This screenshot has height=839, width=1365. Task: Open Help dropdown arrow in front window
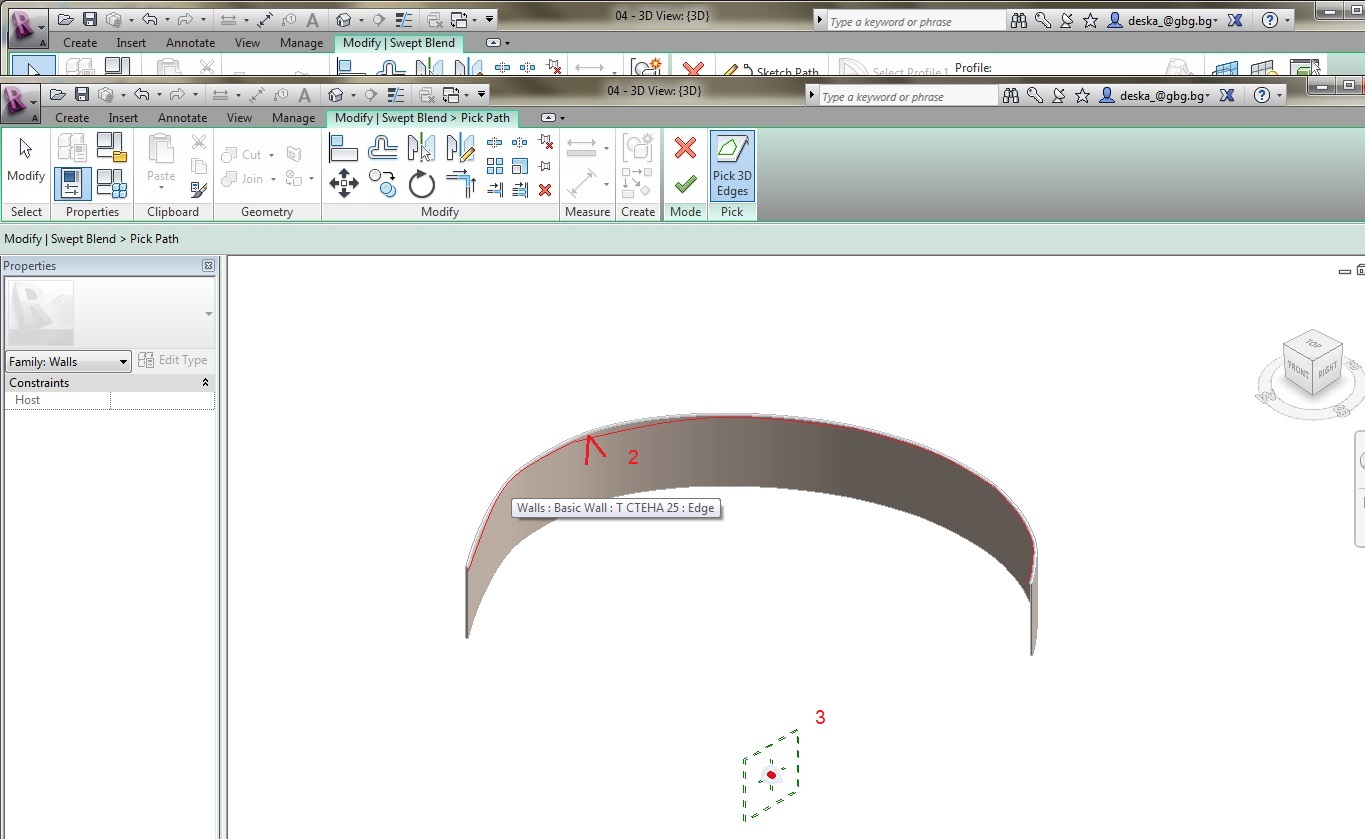1279,96
